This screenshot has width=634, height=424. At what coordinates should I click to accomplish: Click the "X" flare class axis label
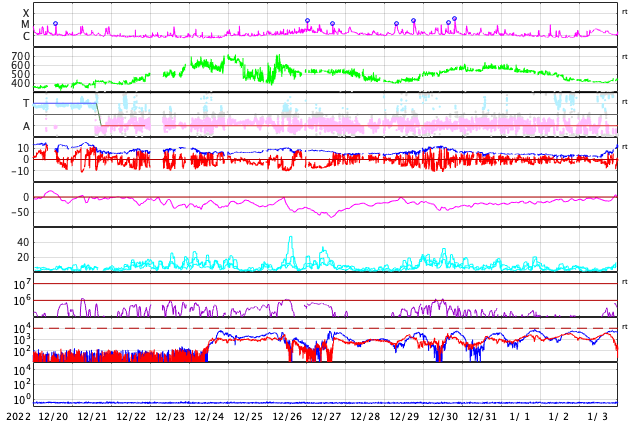(26, 13)
